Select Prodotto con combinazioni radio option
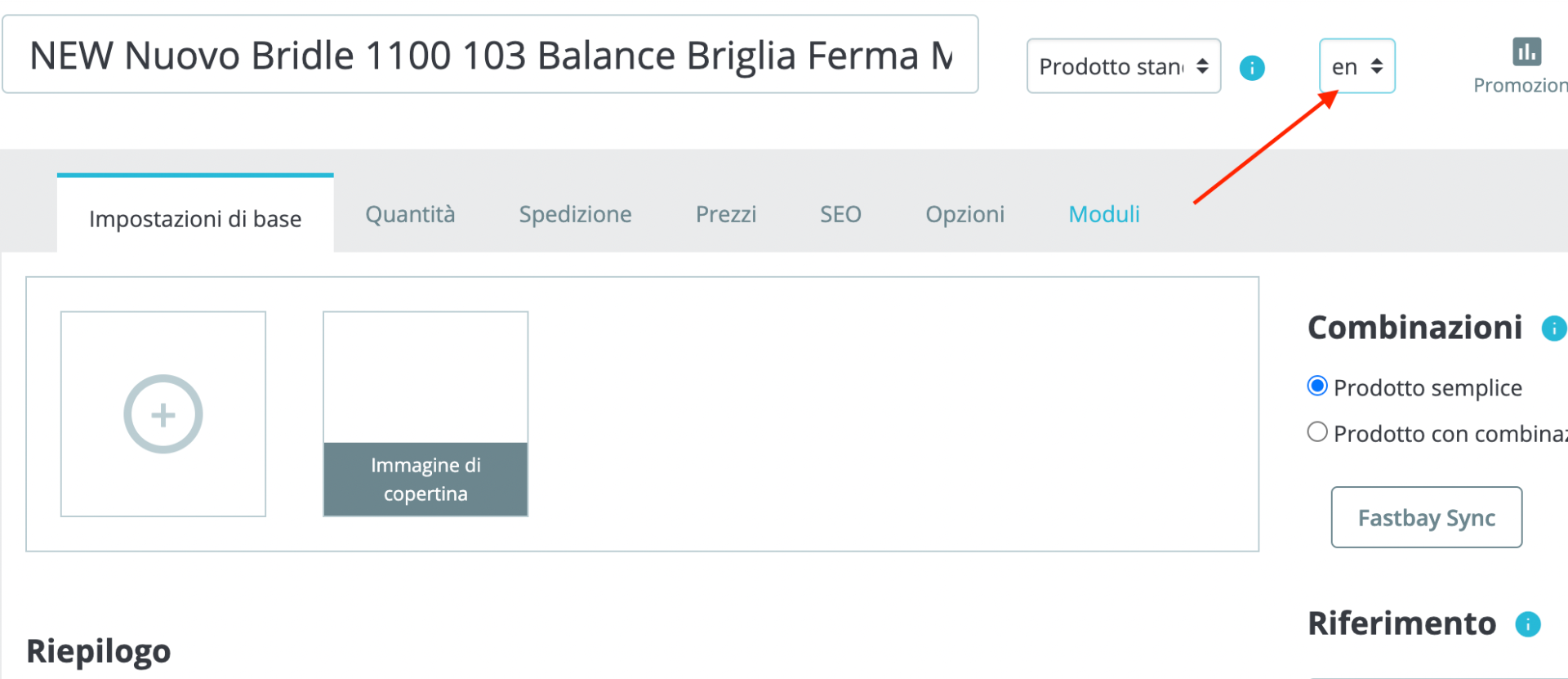 tap(1317, 432)
